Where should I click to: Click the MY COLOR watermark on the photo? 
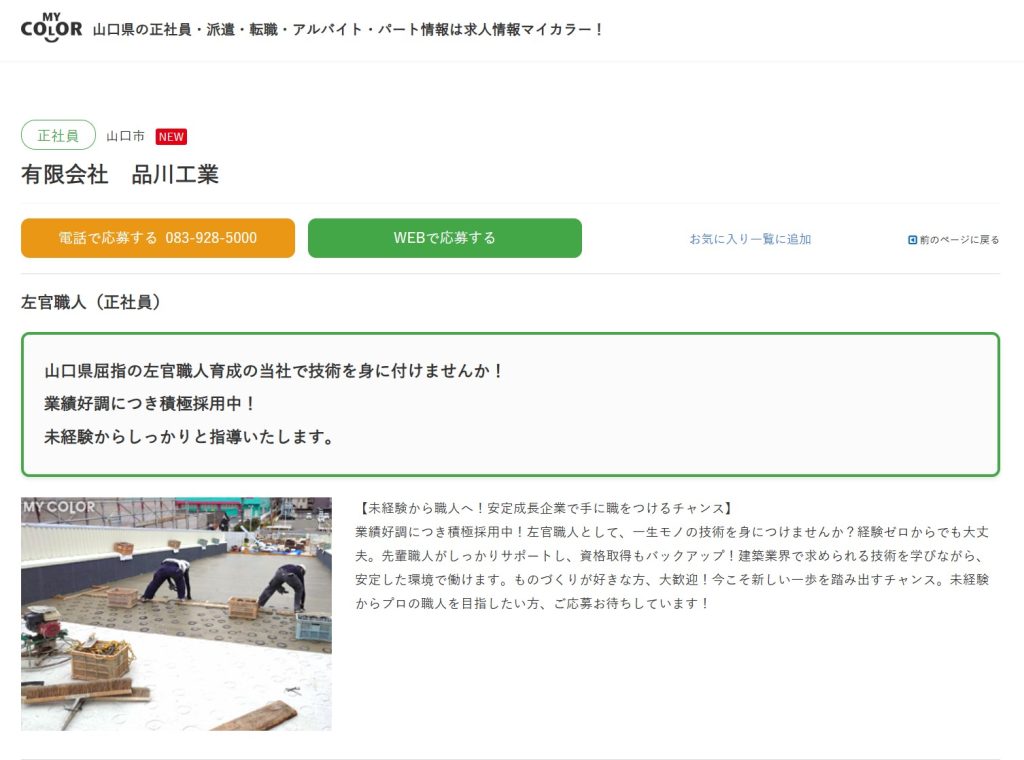pos(59,507)
